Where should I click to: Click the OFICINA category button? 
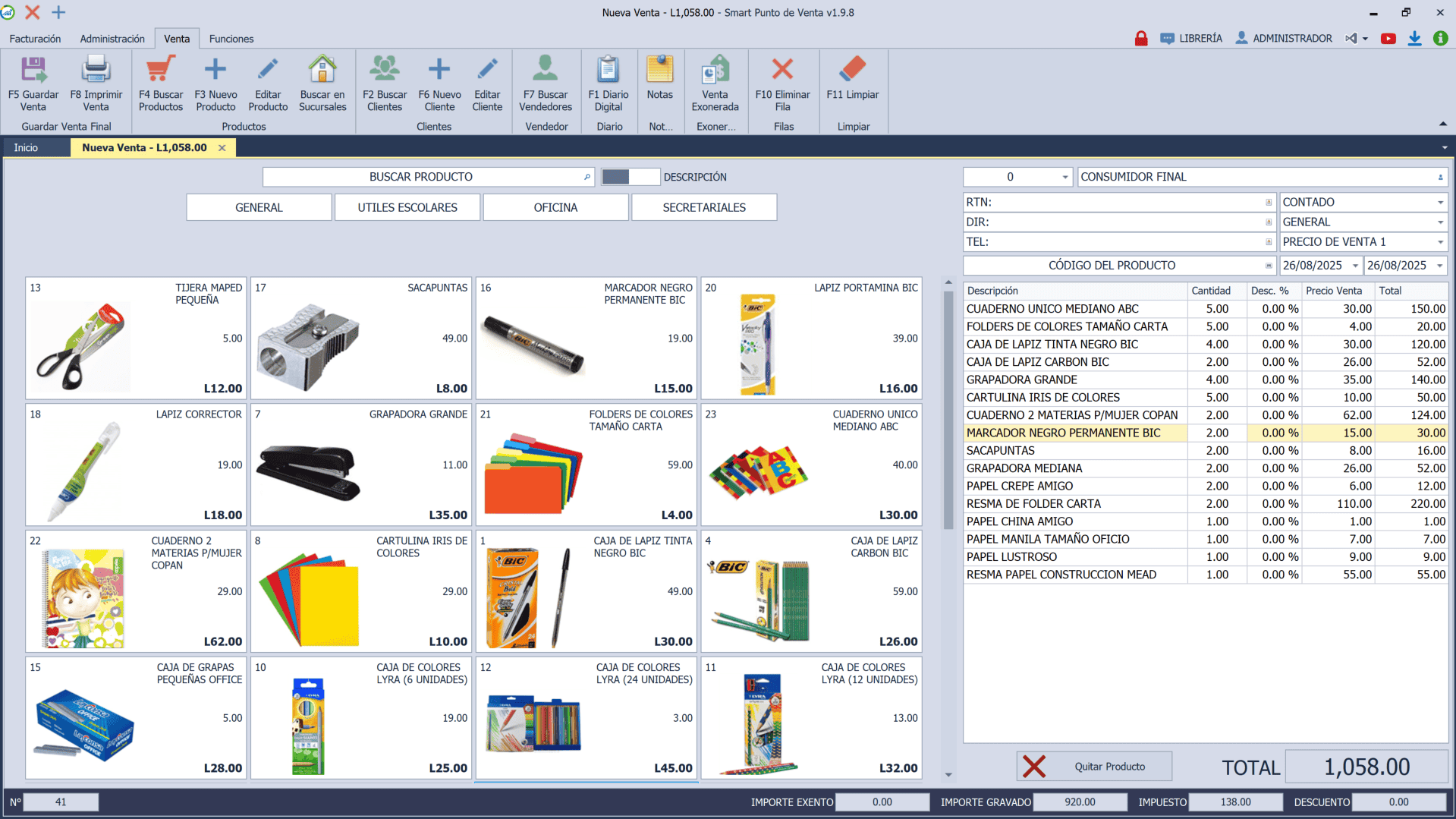tap(555, 207)
